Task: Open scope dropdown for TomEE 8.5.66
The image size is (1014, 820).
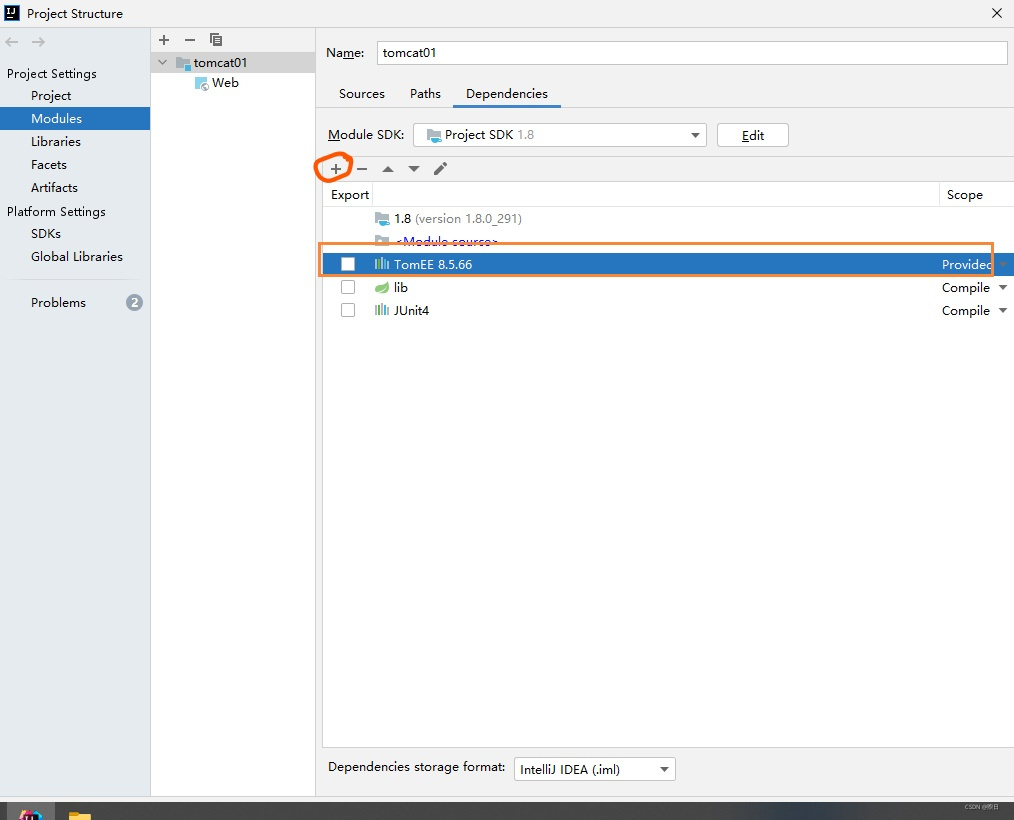Action: (x=1003, y=264)
